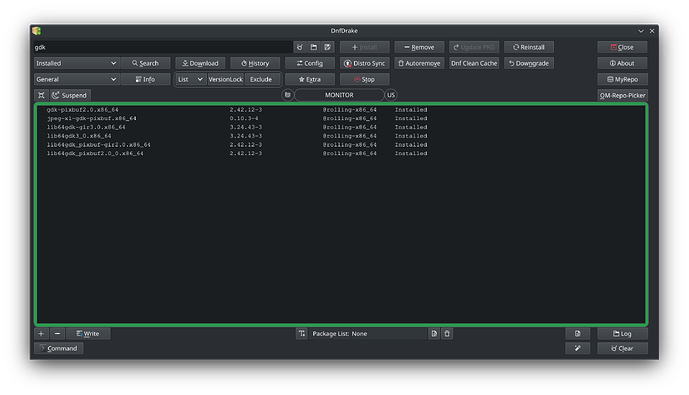
Task: Open the OM-Repo-Picker button
Action: point(622,95)
